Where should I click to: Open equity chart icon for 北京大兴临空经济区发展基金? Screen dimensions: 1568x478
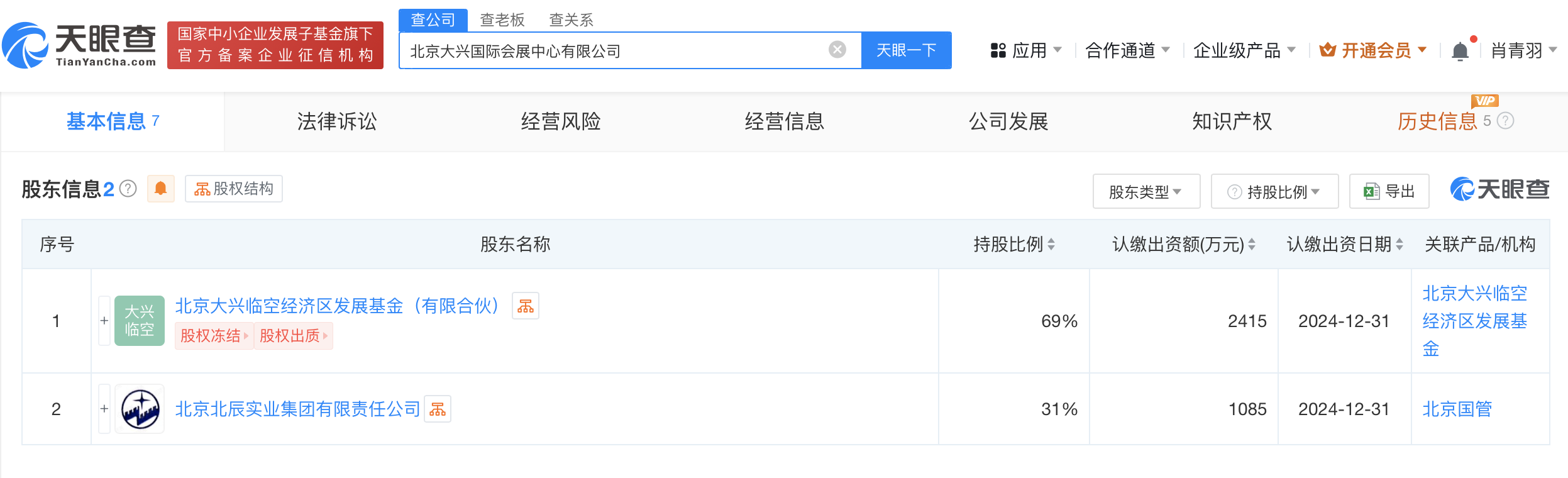point(525,306)
